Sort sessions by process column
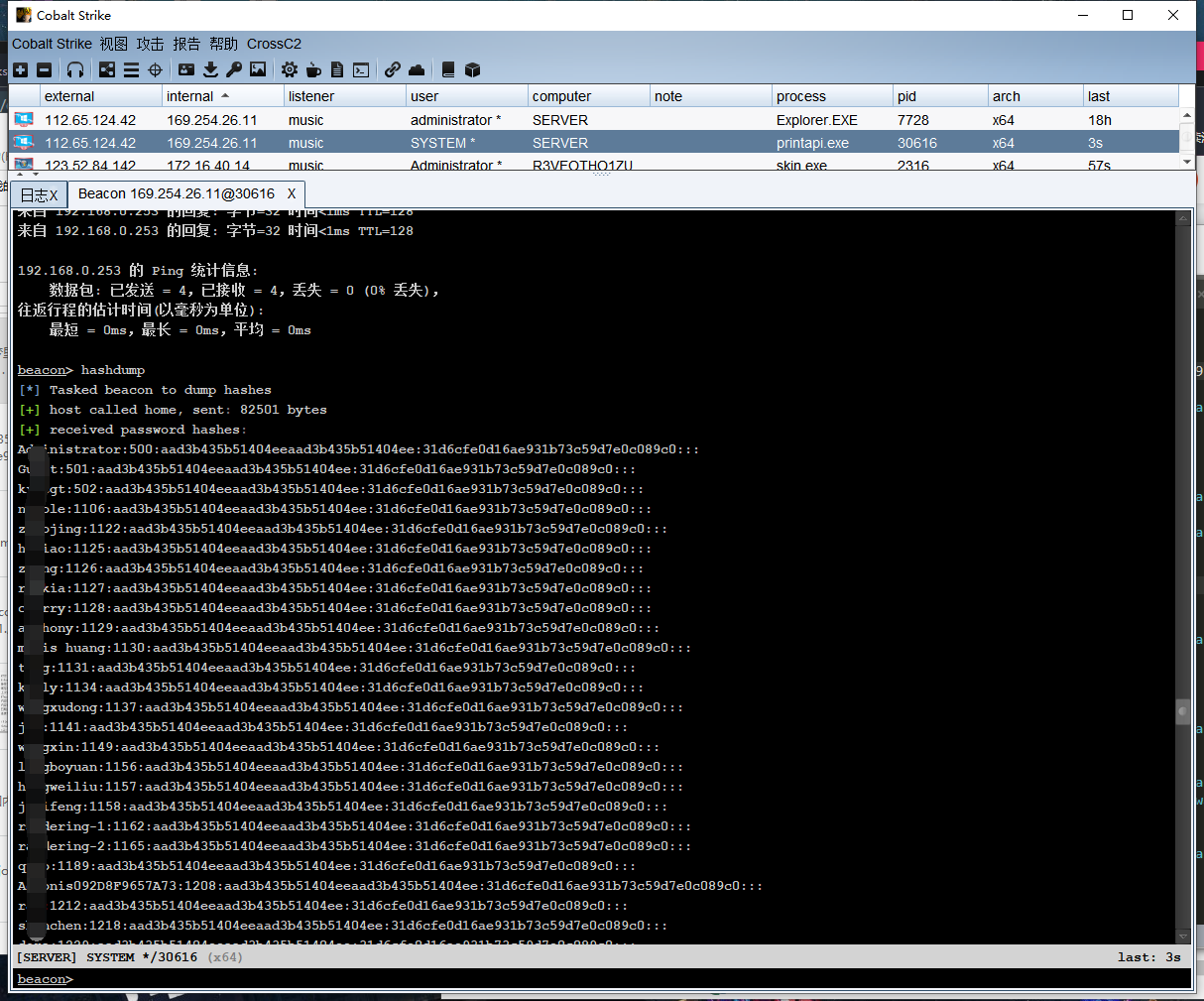This screenshot has width=1204, height=1001. pyautogui.click(x=833, y=96)
